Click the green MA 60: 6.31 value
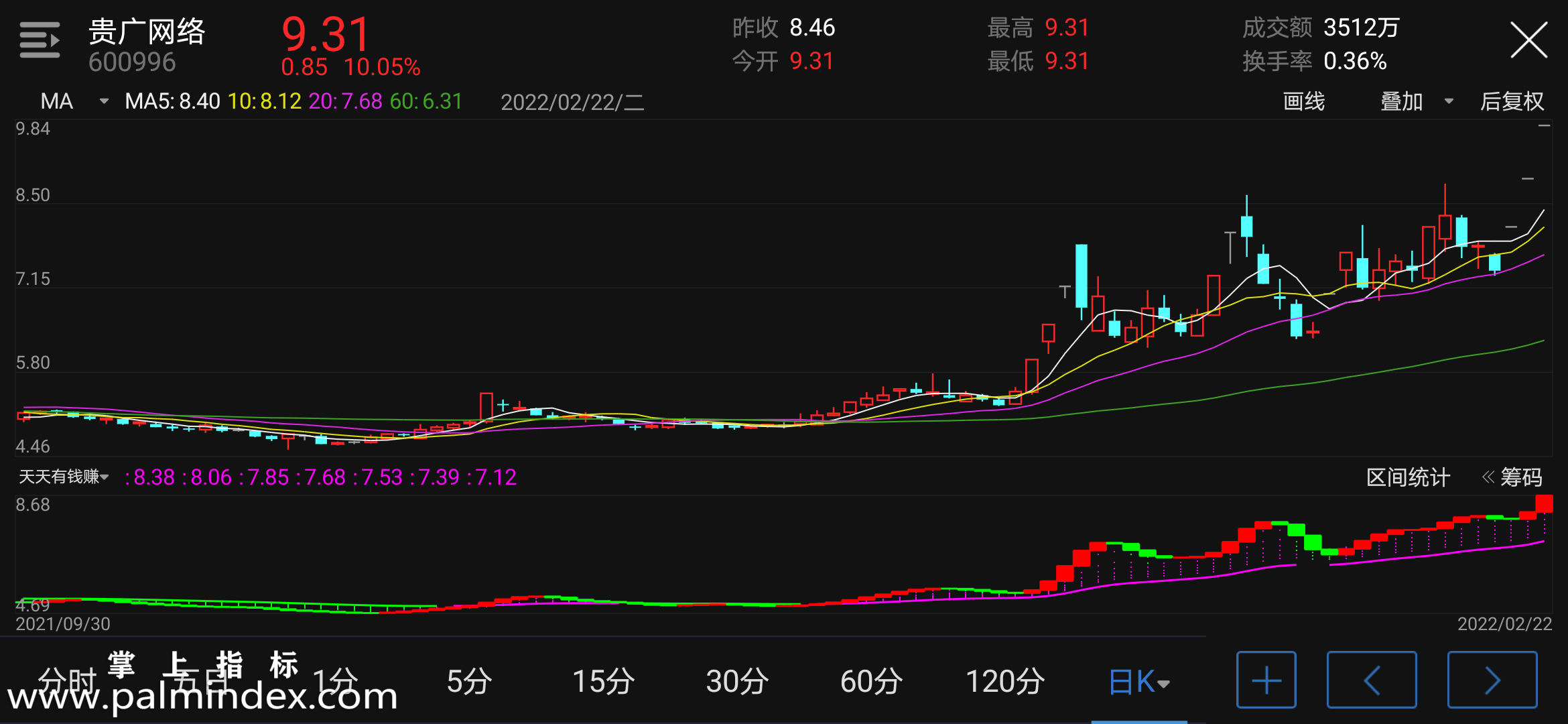The height and width of the screenshot is (724, 1568). click(426, 101)
